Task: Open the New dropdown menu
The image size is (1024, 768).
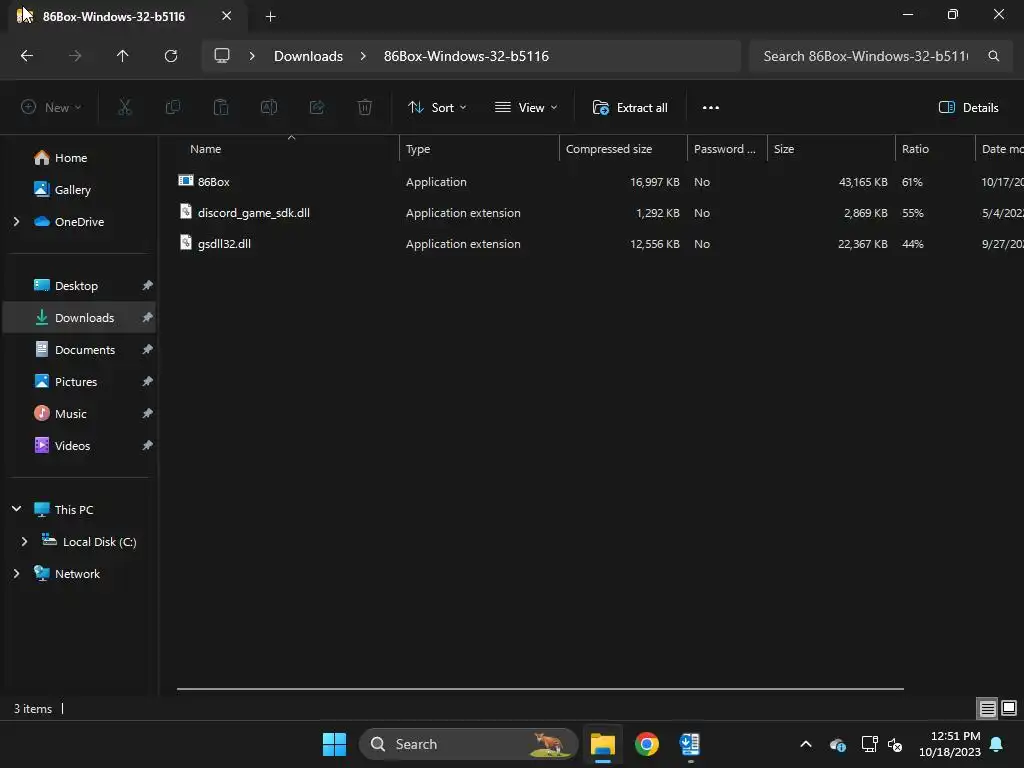Action: [51, 107]
